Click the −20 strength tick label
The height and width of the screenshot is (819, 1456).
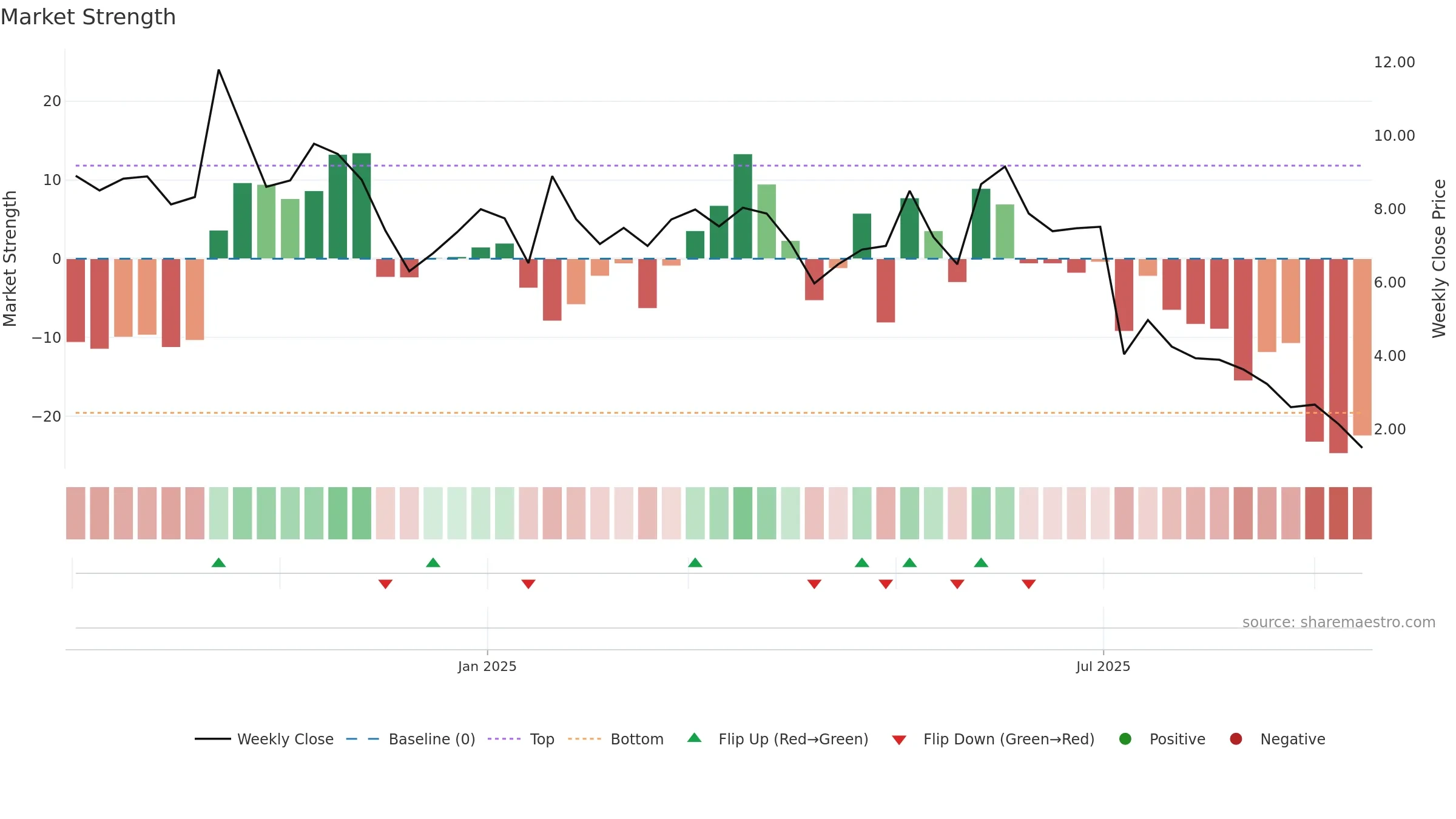coord(47,417)
